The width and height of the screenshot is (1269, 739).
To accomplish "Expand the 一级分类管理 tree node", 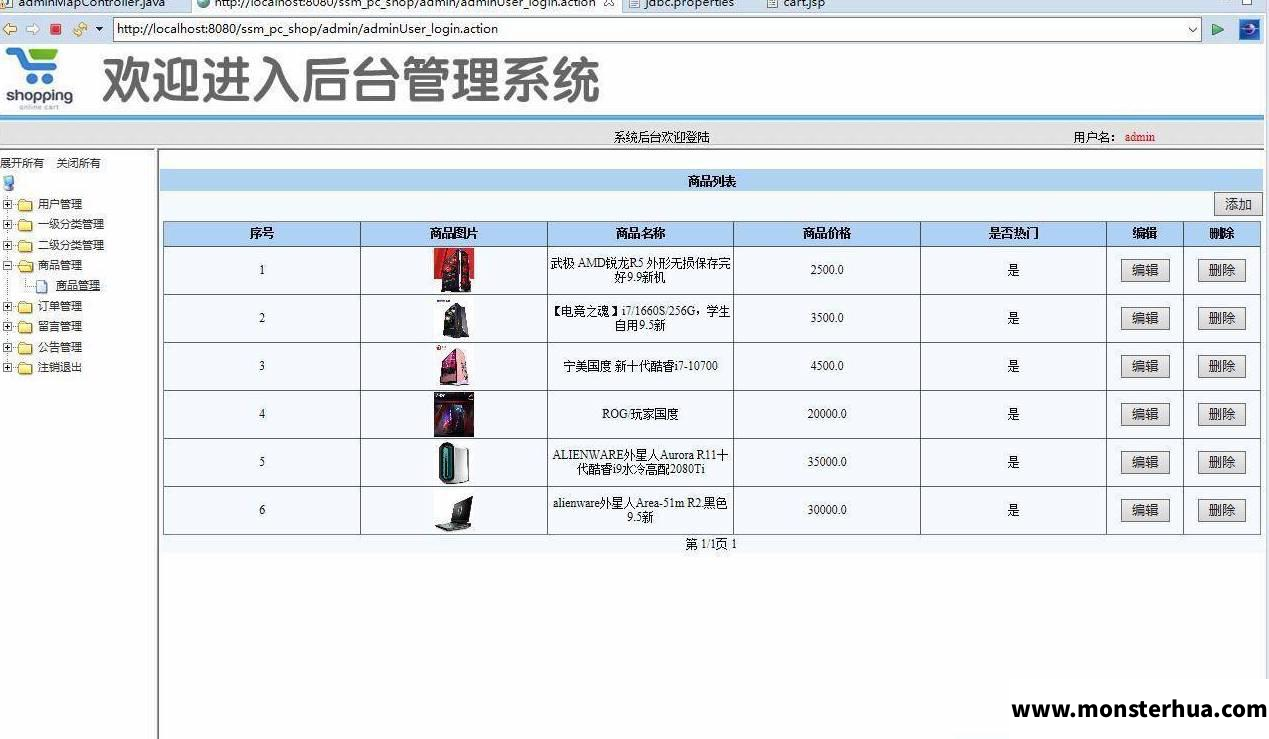I will tap(8, 225).
